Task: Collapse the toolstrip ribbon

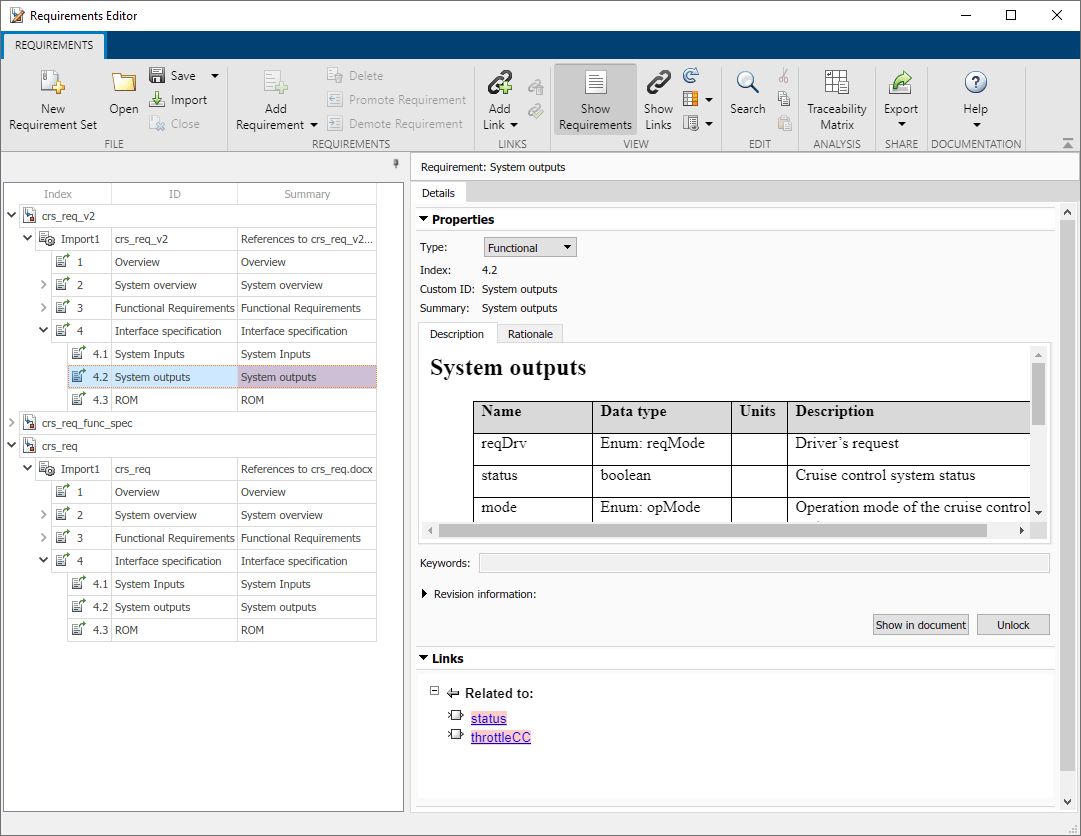Action: coord(1067,143)
